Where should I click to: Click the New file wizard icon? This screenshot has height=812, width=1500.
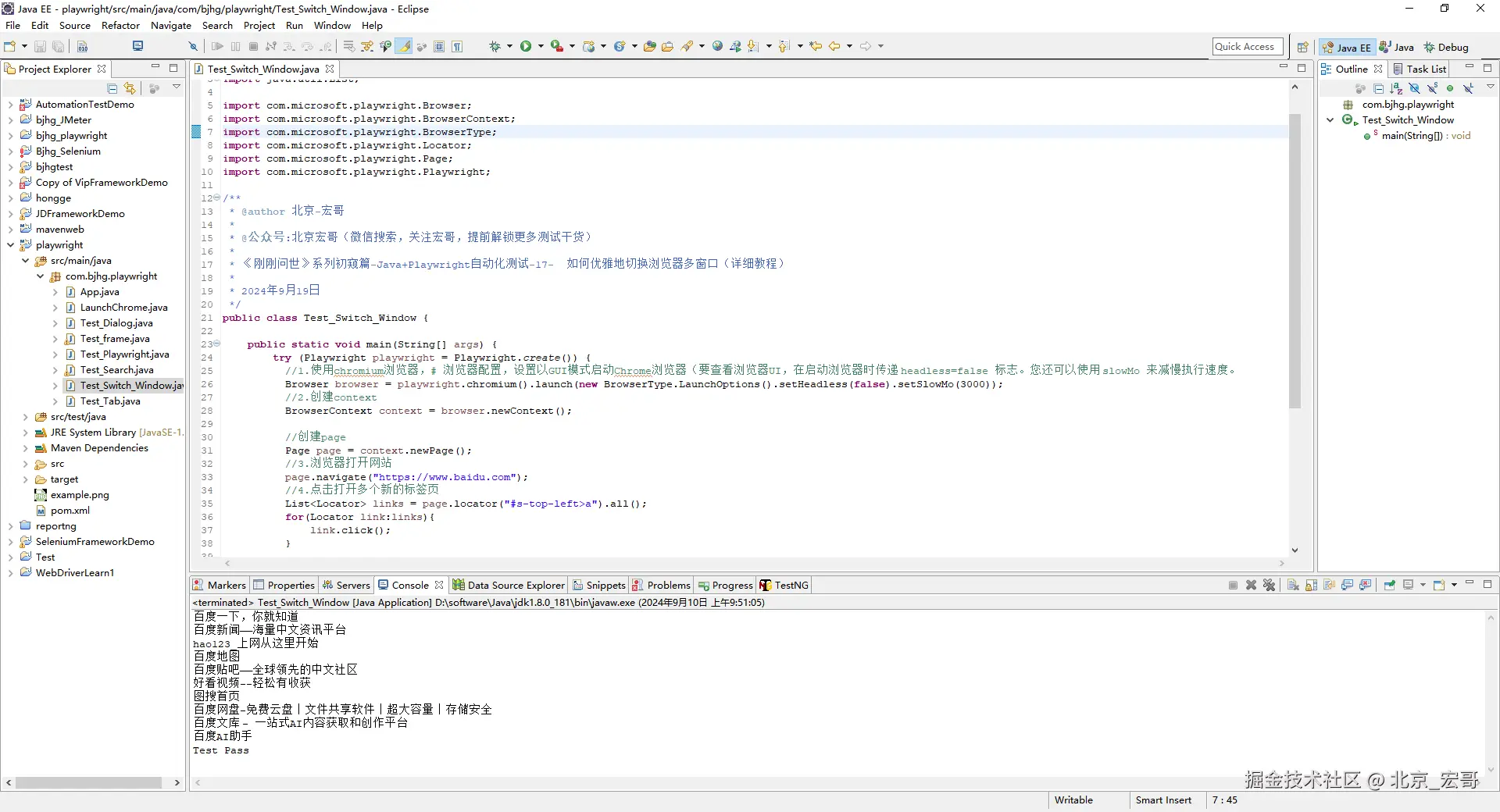coord(9,46)
